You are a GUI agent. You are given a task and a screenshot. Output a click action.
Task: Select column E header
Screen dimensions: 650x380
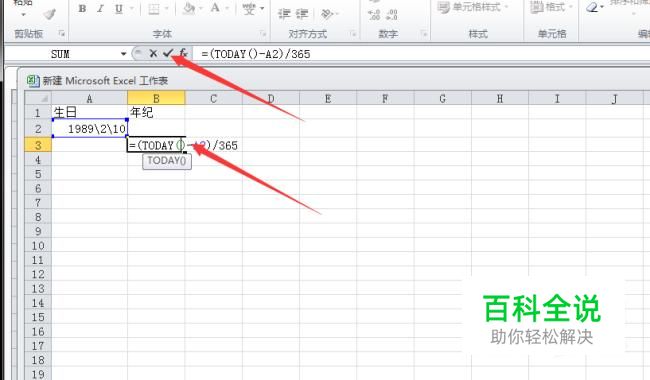[x=328, y=99]
